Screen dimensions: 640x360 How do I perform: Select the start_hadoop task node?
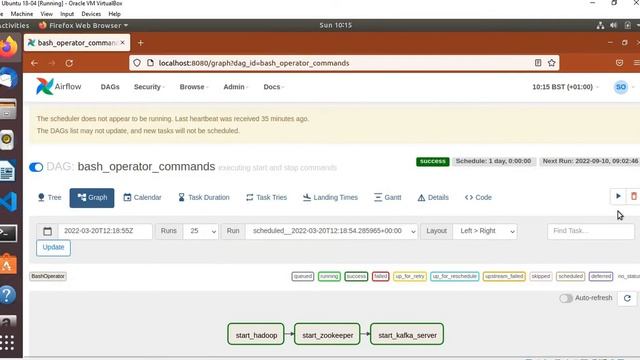(x=256, y=334)
